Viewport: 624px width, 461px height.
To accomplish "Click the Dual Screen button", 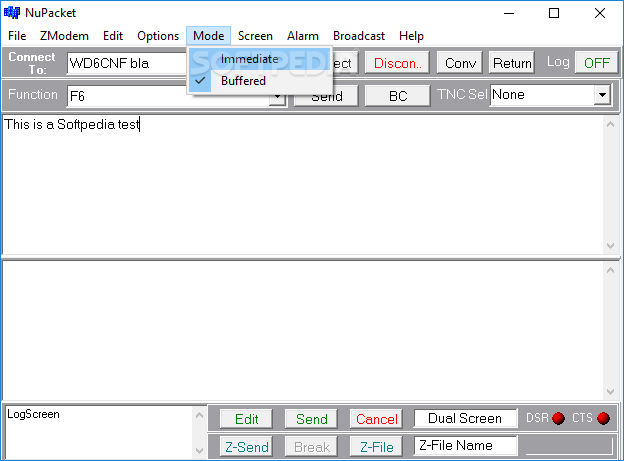I will point(465,418).
